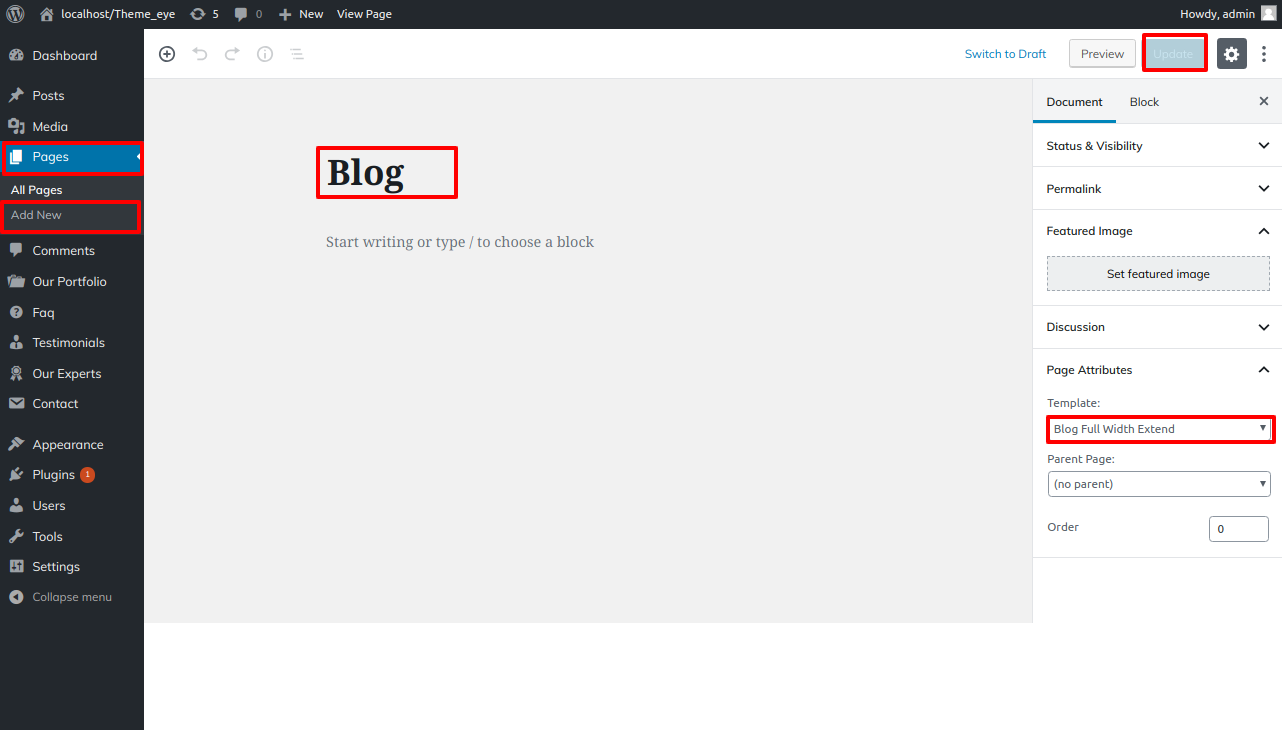Viewport: 1282px width, 730px height.
Task: Click Switch to Draft
Action: (x=1005, y=53)
